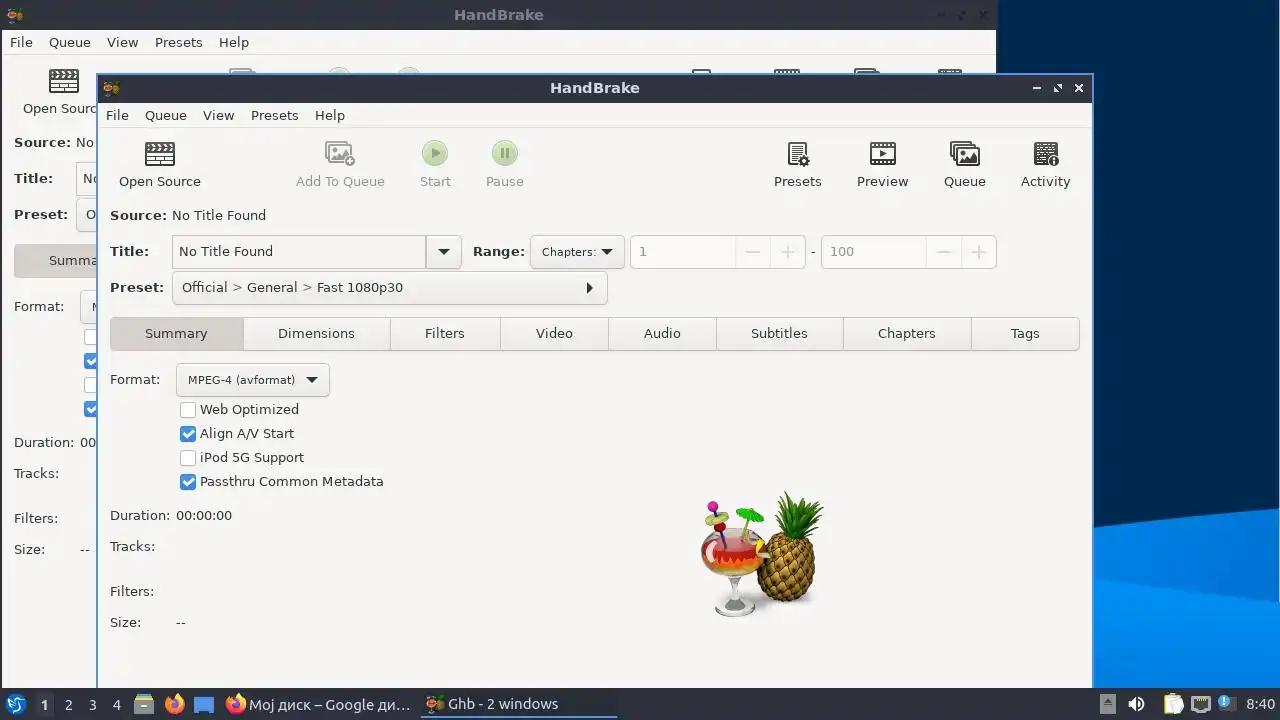Show the Queue from toolbar icon
This screenshot has height=720, width=1280.
(x=965, y=165)
